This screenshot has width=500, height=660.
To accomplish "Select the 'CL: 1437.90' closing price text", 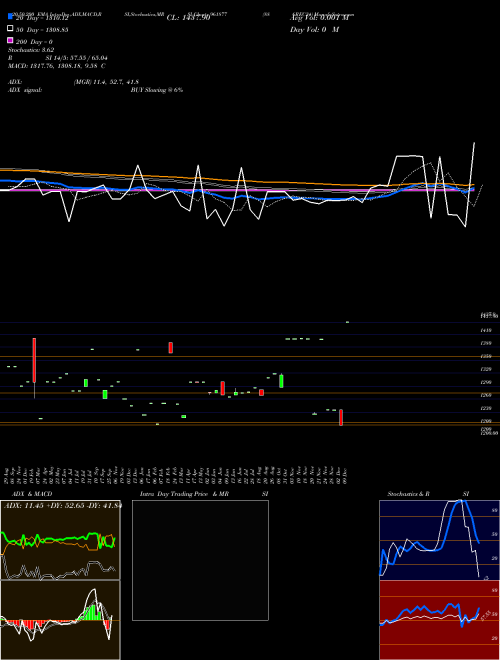I will pos(188,18).
